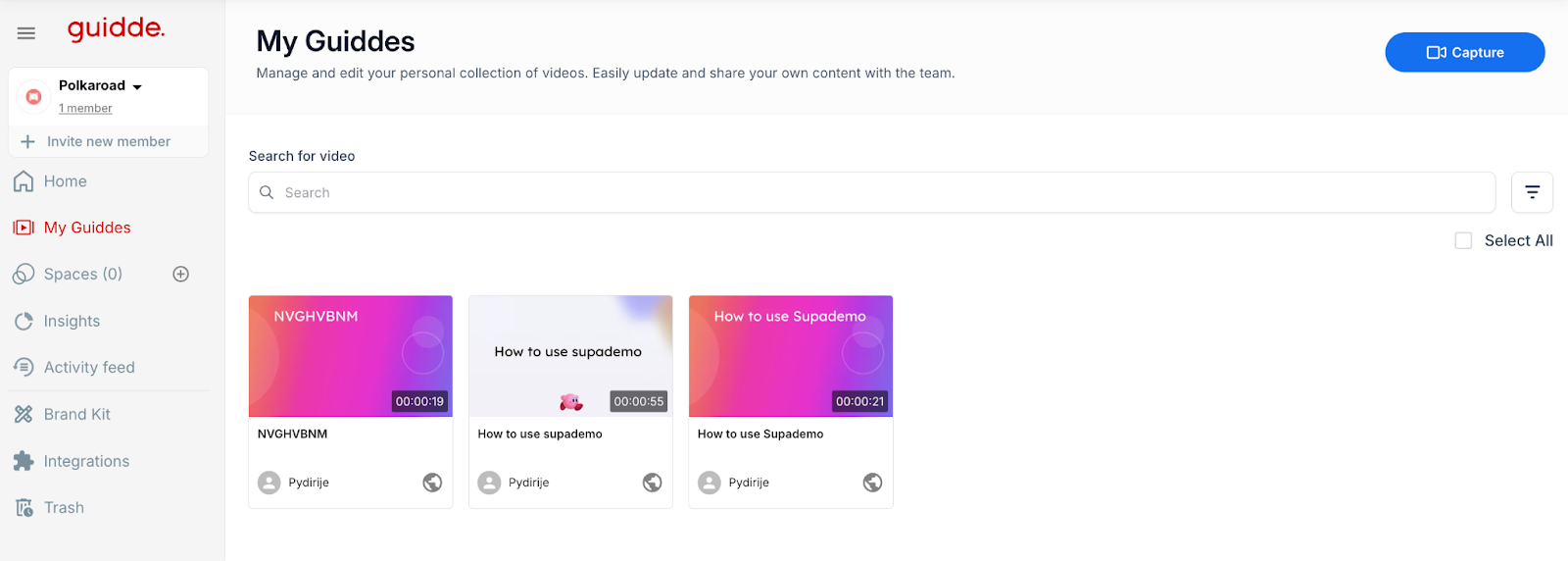Image resolution: width=1568 pixels, height=561 pixels.
Task: Click the Activity feed icon
Action: click(x=24, y=367)
